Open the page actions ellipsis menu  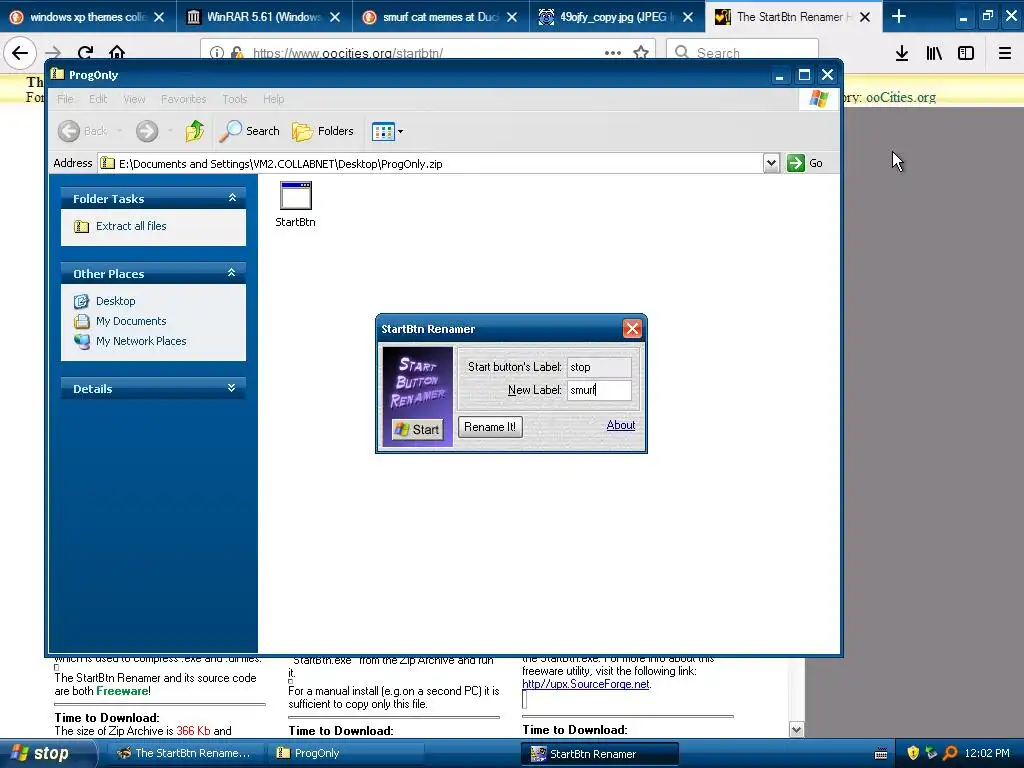coord(613,53)
